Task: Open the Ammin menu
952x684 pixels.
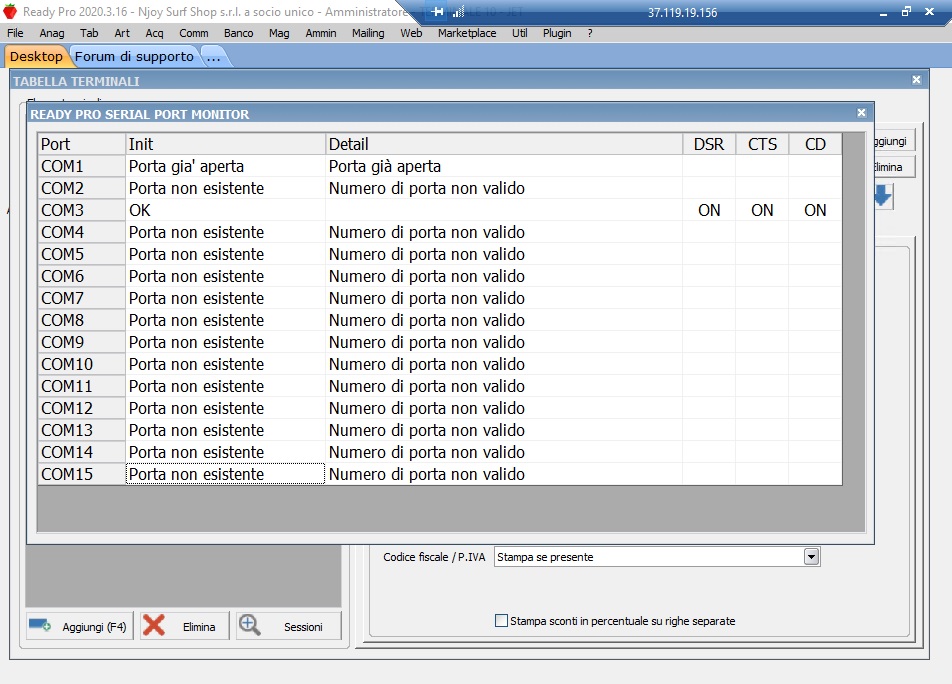Action: point(321,33)
